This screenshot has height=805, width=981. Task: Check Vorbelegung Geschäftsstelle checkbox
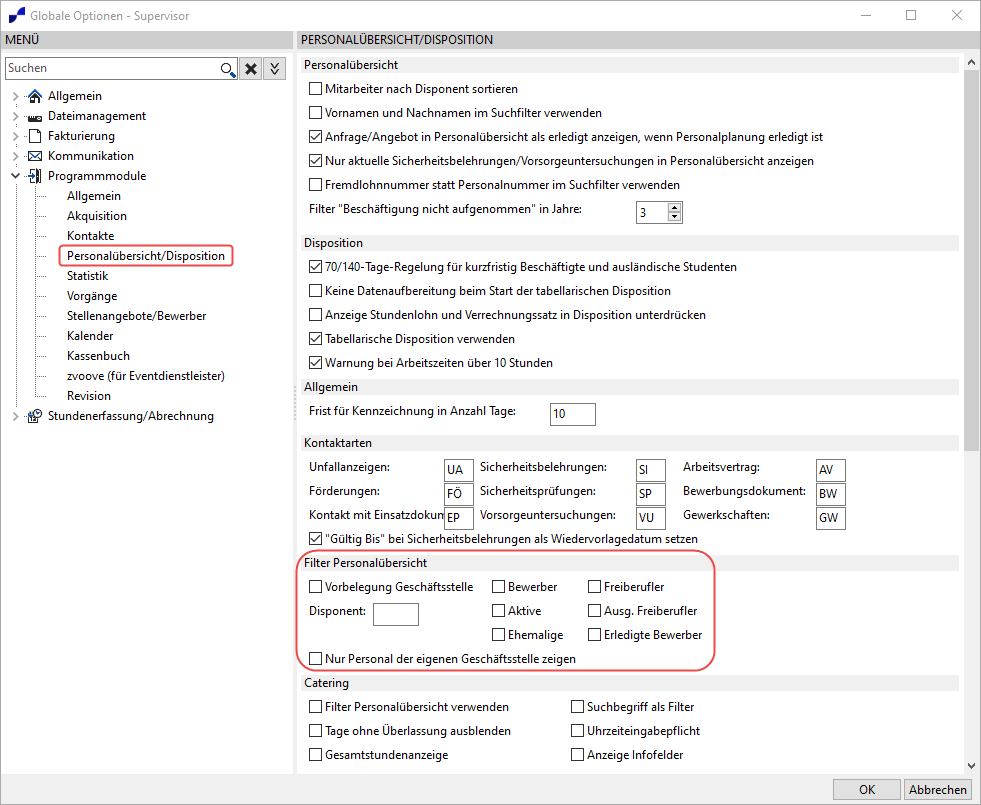click(315, 587)
